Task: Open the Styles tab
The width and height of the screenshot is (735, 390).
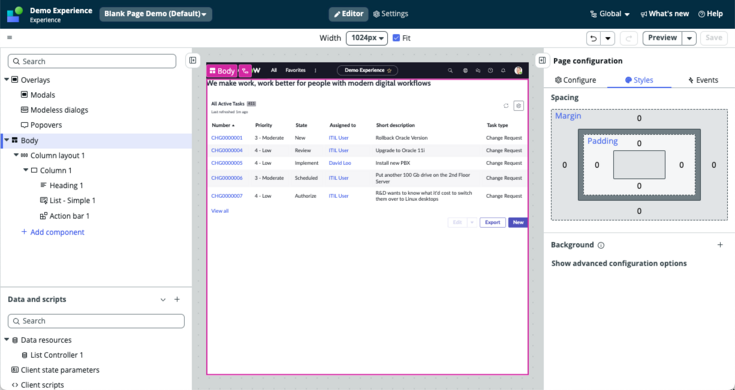Action: [x=639, y=80]
